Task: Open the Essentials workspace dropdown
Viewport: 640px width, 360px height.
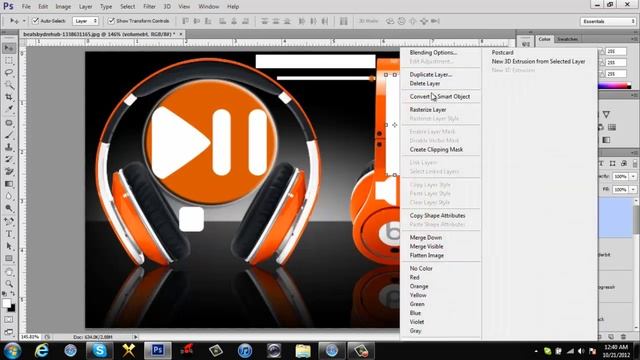Action: 608,21
